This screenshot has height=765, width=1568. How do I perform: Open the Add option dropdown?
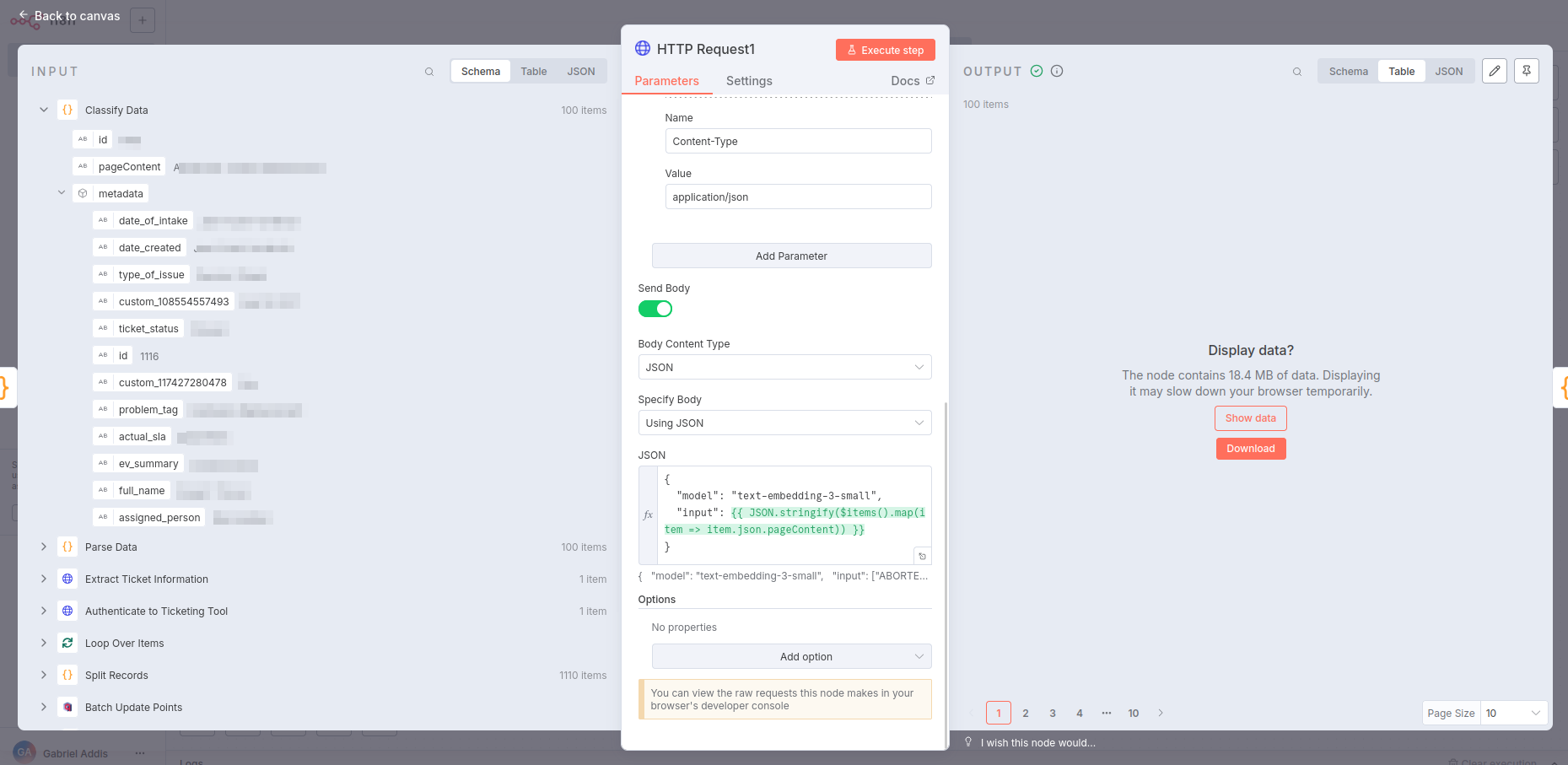[x=791, y=656]
